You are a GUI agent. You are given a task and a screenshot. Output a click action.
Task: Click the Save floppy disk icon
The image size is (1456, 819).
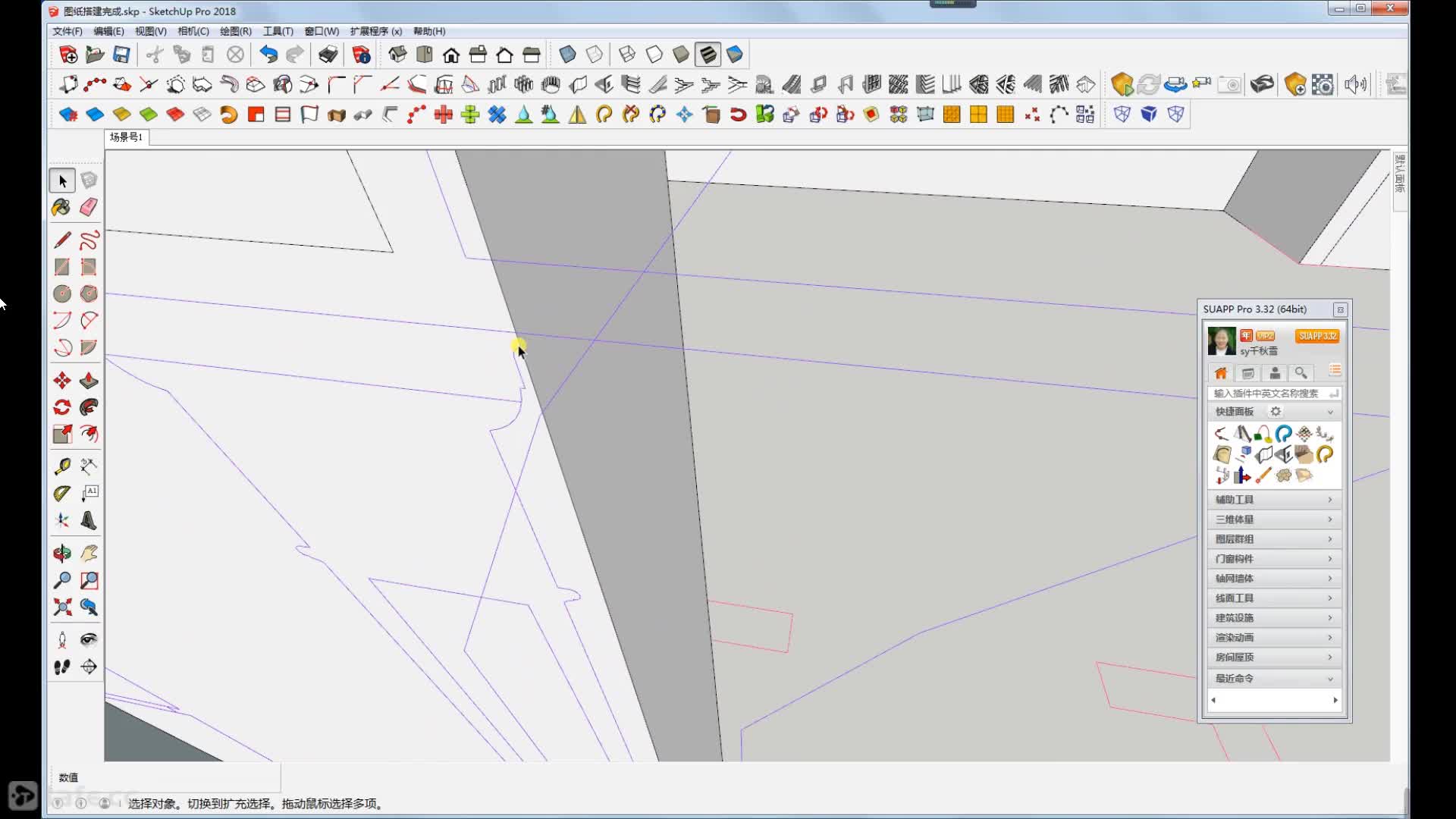pos(121,55)
